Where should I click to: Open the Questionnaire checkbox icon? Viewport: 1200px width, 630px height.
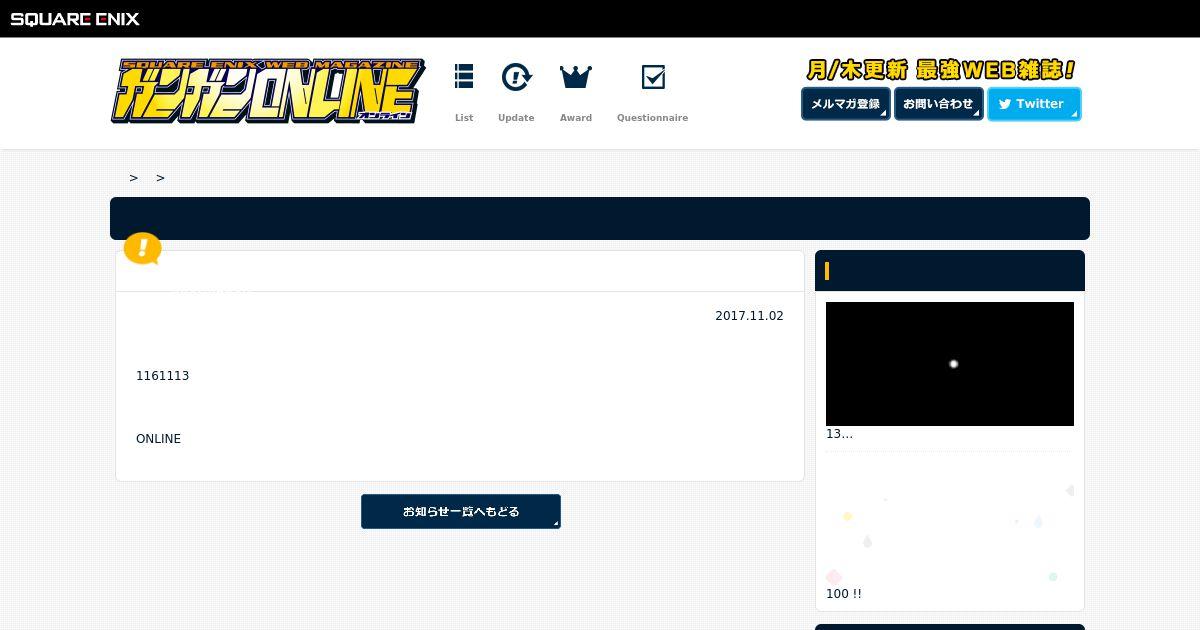click(x=653, y=77)
